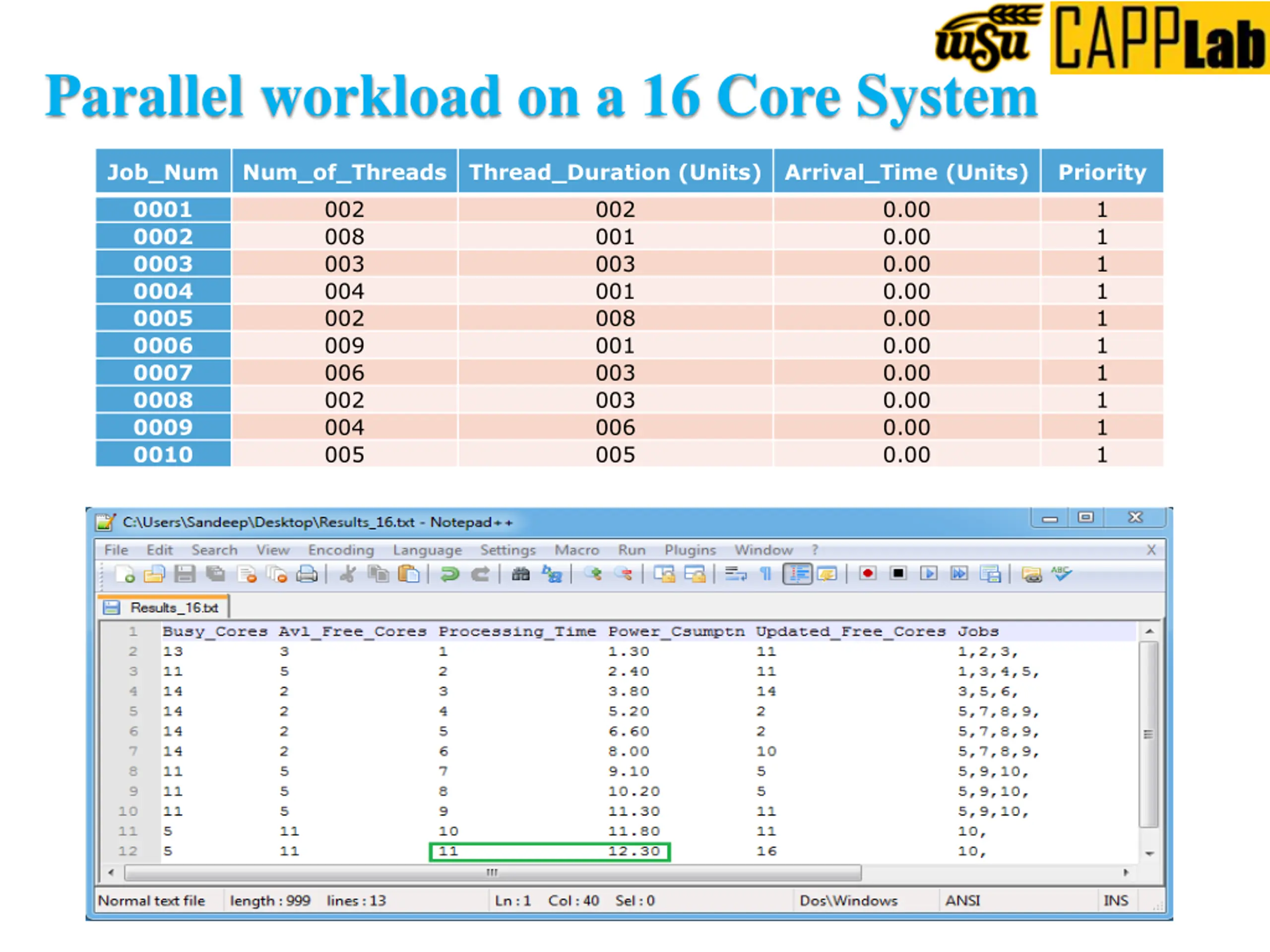Image resolution: width=1270 pixels, height=952 pixels.
Task: Click the Copy toolbar icon
Action: coord(378,574)
